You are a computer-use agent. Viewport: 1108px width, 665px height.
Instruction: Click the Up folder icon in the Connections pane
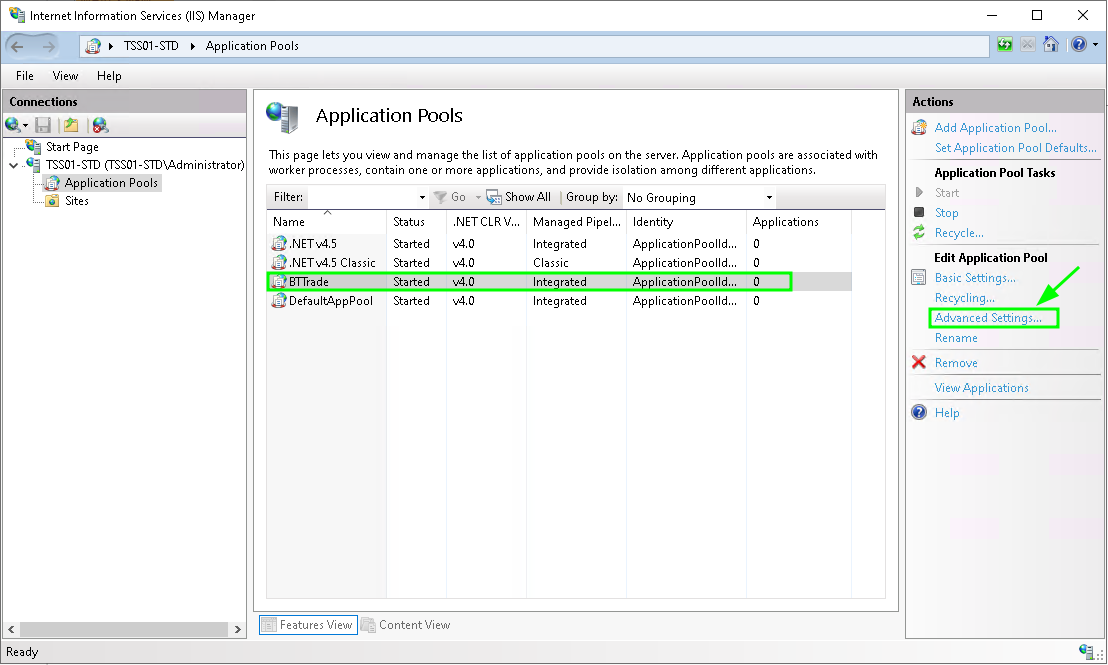point(71,125)
